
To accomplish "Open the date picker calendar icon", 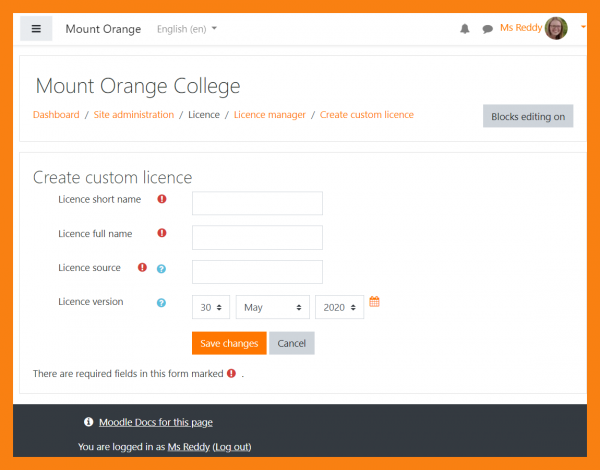I will click(375, 302).
